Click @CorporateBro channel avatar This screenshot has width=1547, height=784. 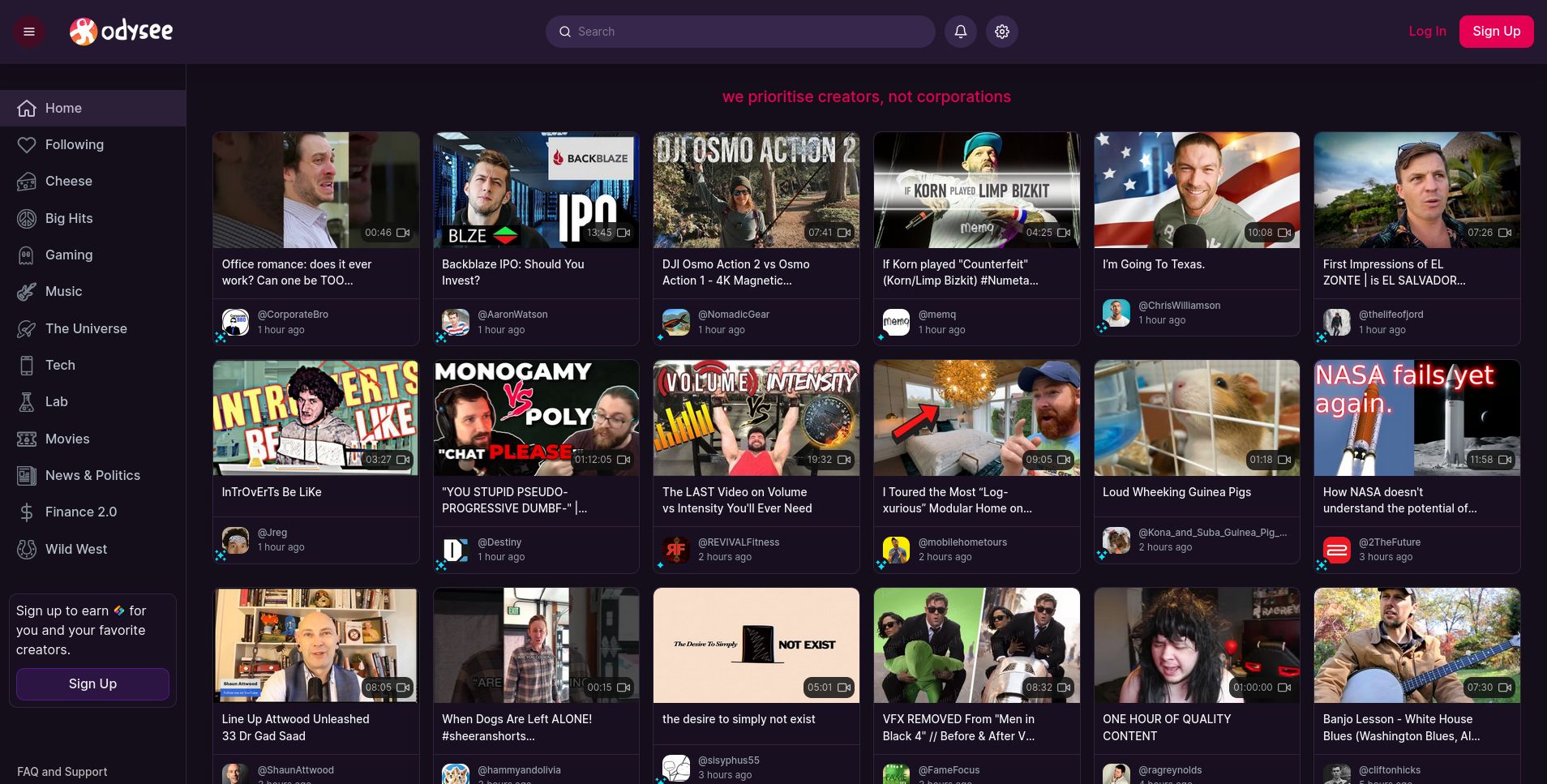point(236,322)
